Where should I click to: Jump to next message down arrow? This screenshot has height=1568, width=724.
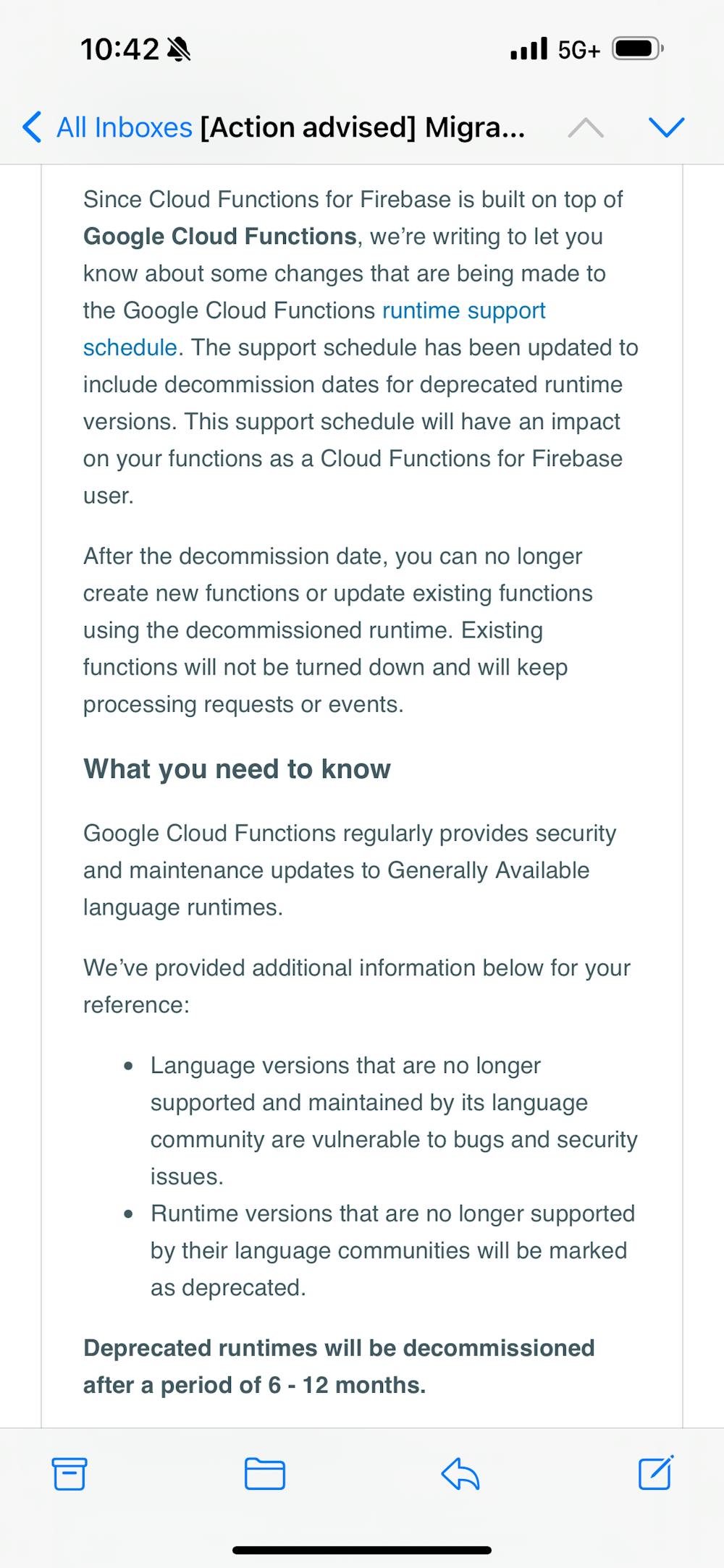(666, 128)
